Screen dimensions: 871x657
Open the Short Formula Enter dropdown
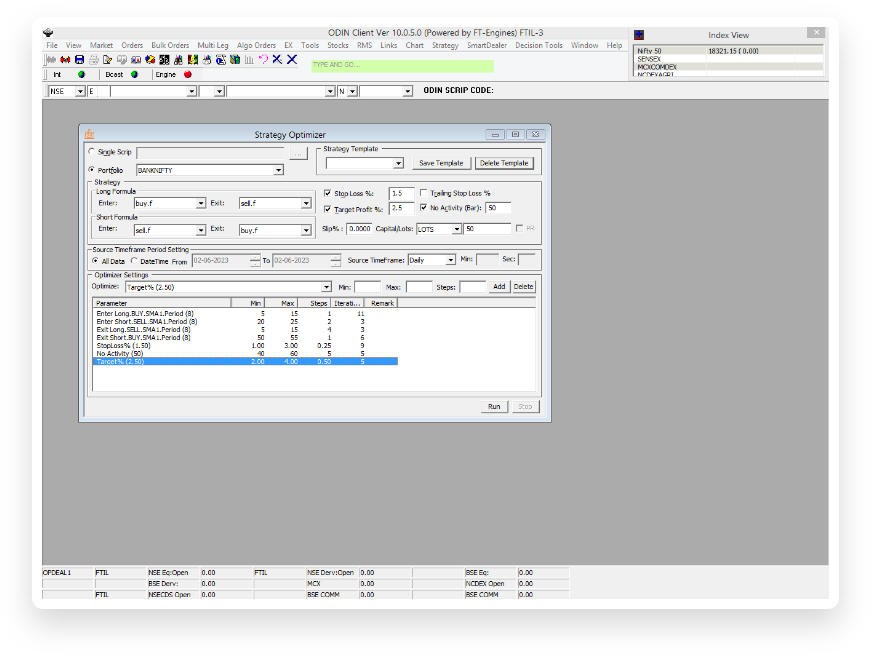click(x=201, y=230)
